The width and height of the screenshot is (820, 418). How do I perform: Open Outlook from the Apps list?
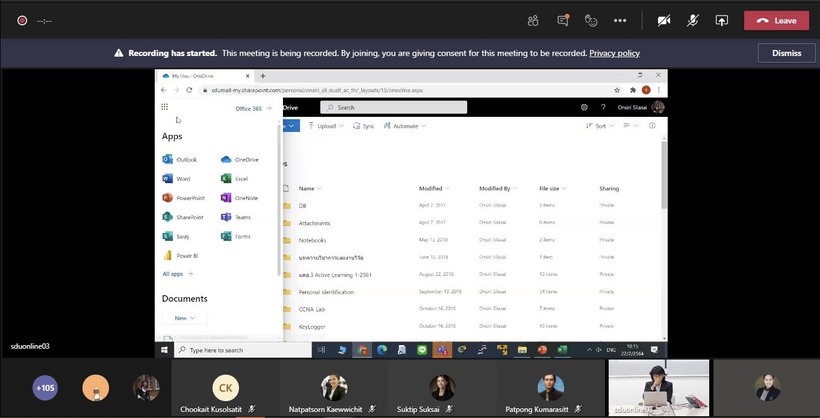click(180, 160)
